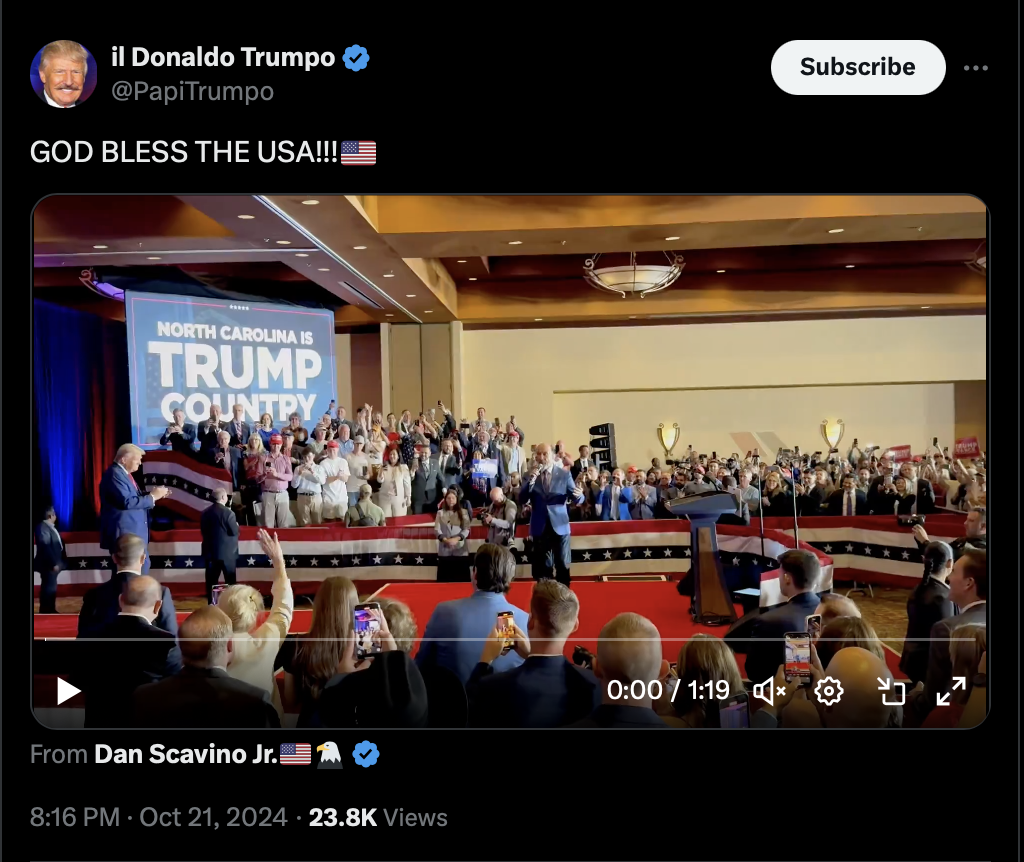Click Dan Scavino Jr. verified badge

coord(366,754)
